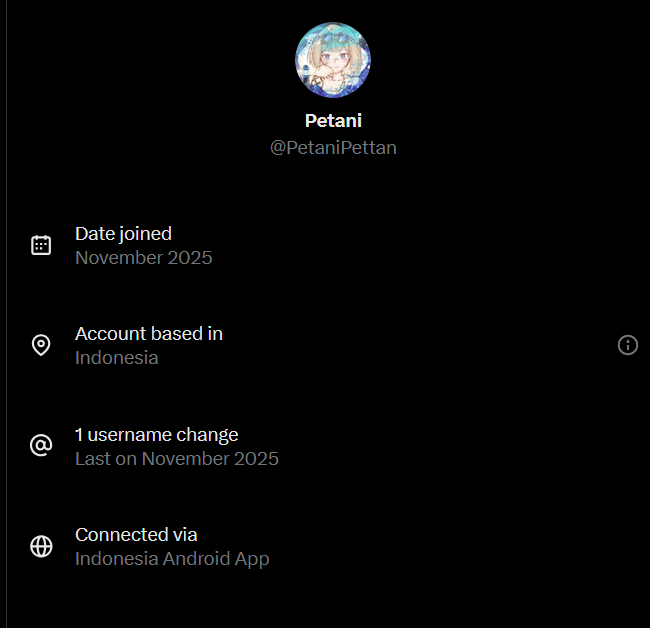This screenshot has height=628, width=650.
Task: Click the calendar icon next to Date joined
Action: 41,245
